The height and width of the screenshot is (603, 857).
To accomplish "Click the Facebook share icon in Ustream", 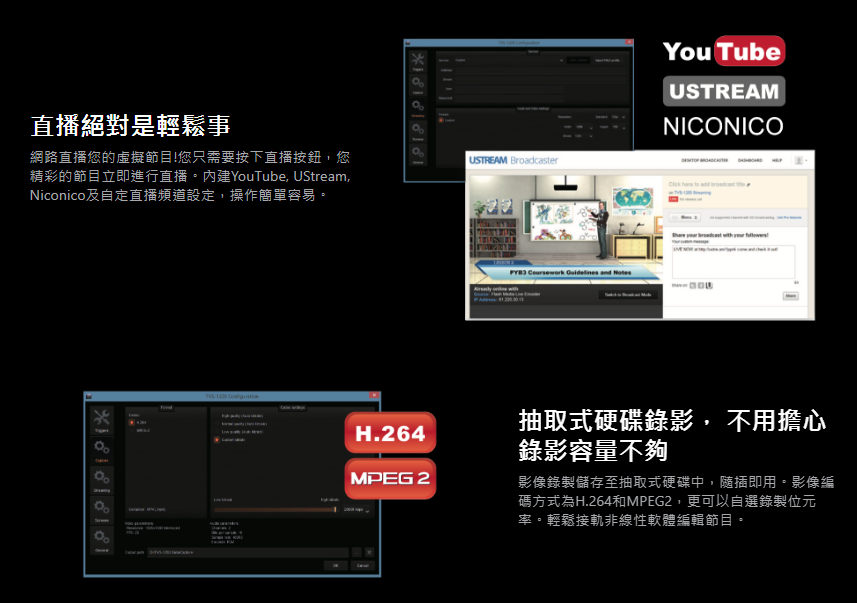I will point(701,285).
